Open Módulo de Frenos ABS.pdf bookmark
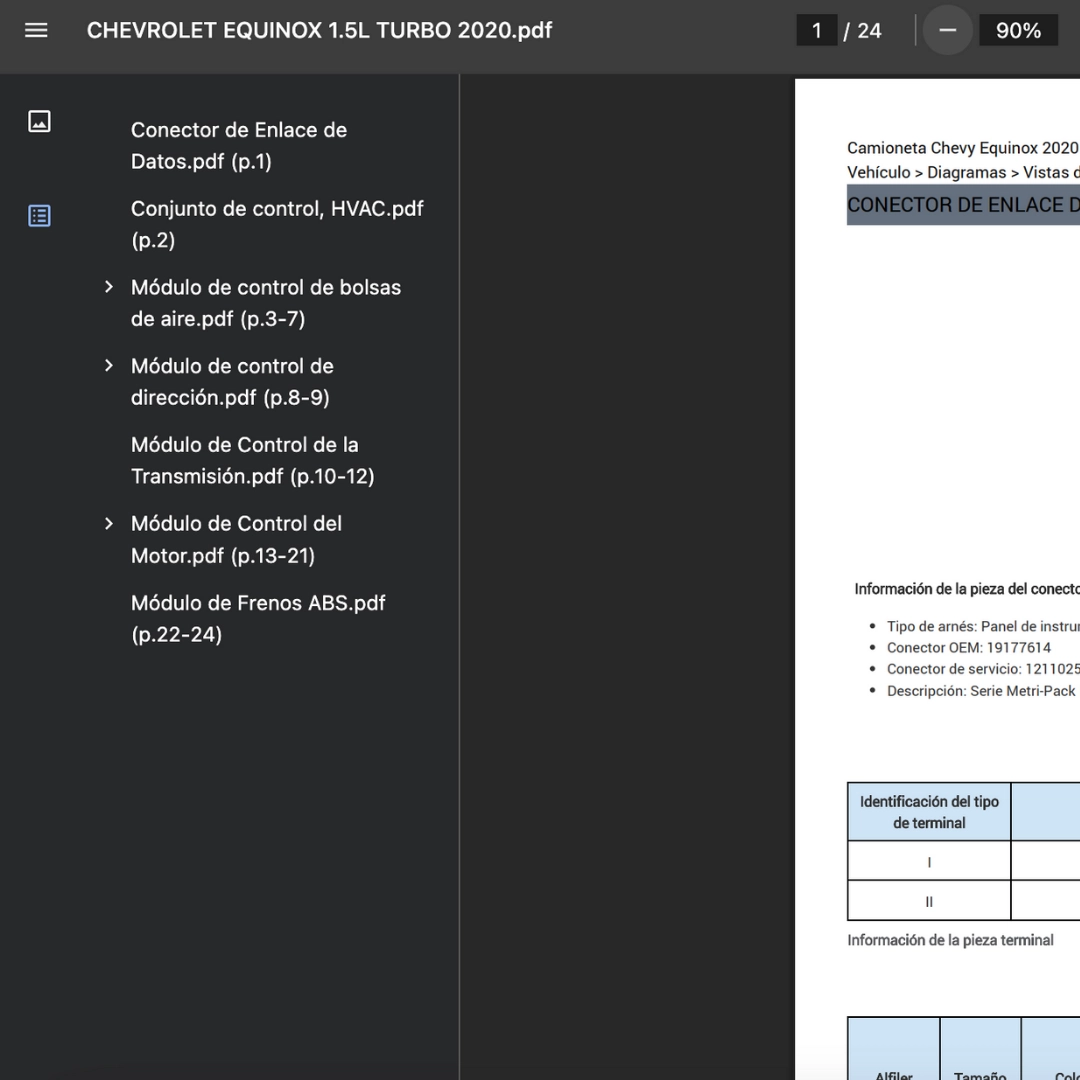 pos(258,619)
